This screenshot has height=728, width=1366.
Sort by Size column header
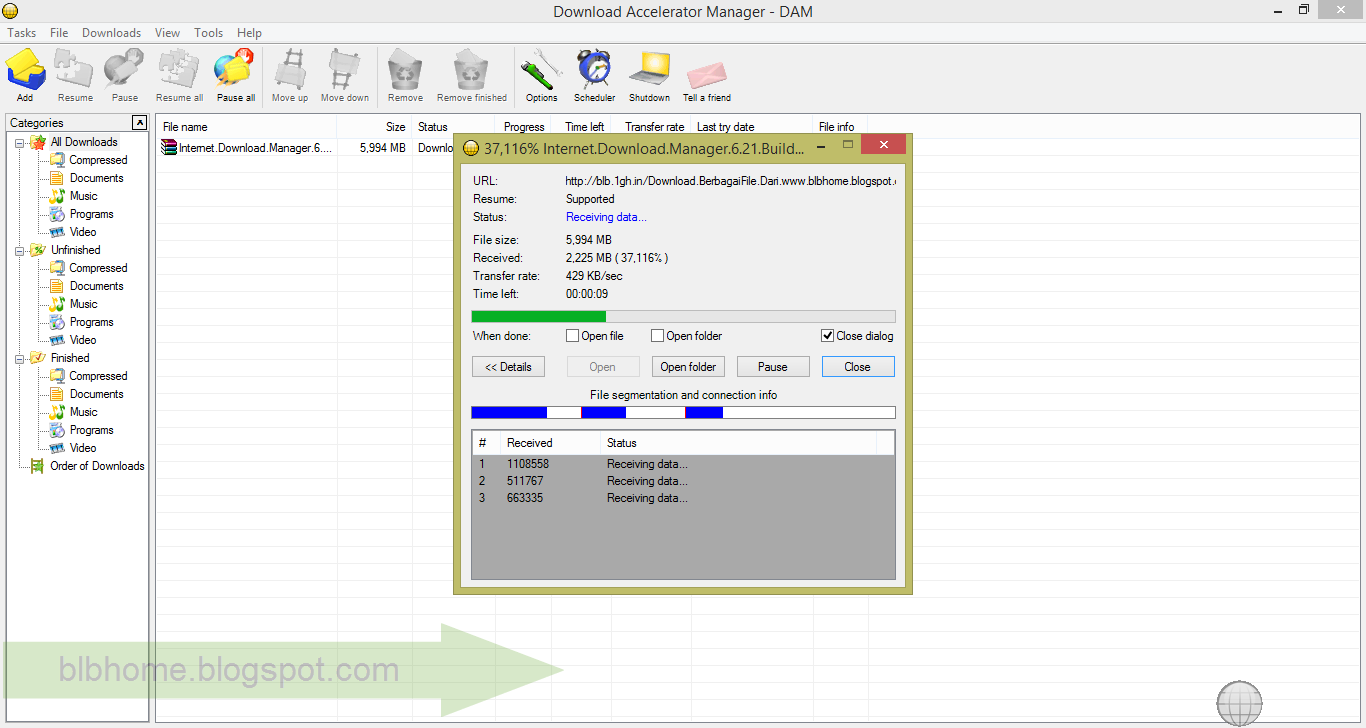(374, 127)
